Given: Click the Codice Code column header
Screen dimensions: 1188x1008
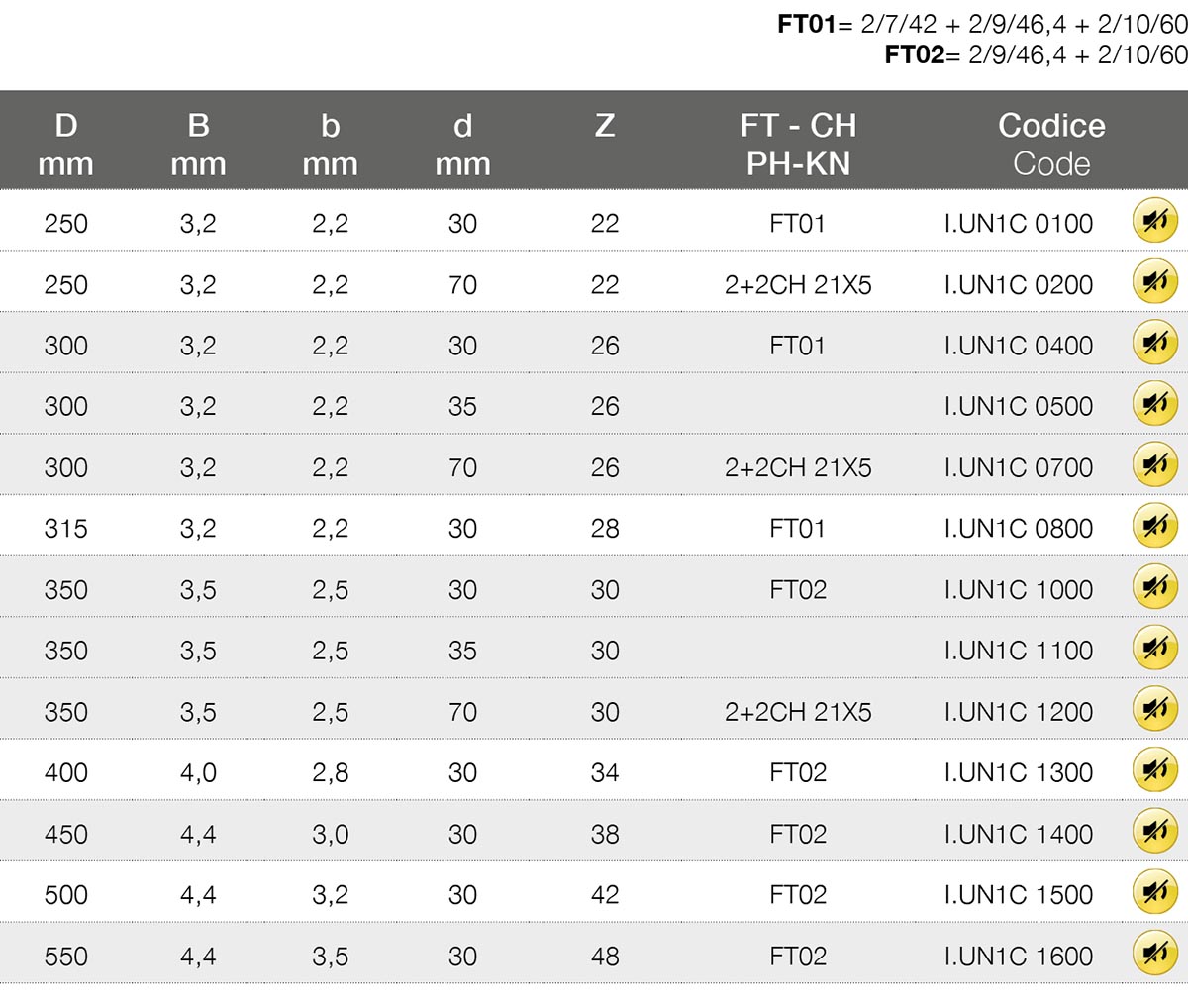Looking at the screenshot, I should click(x=1050, y=144).
